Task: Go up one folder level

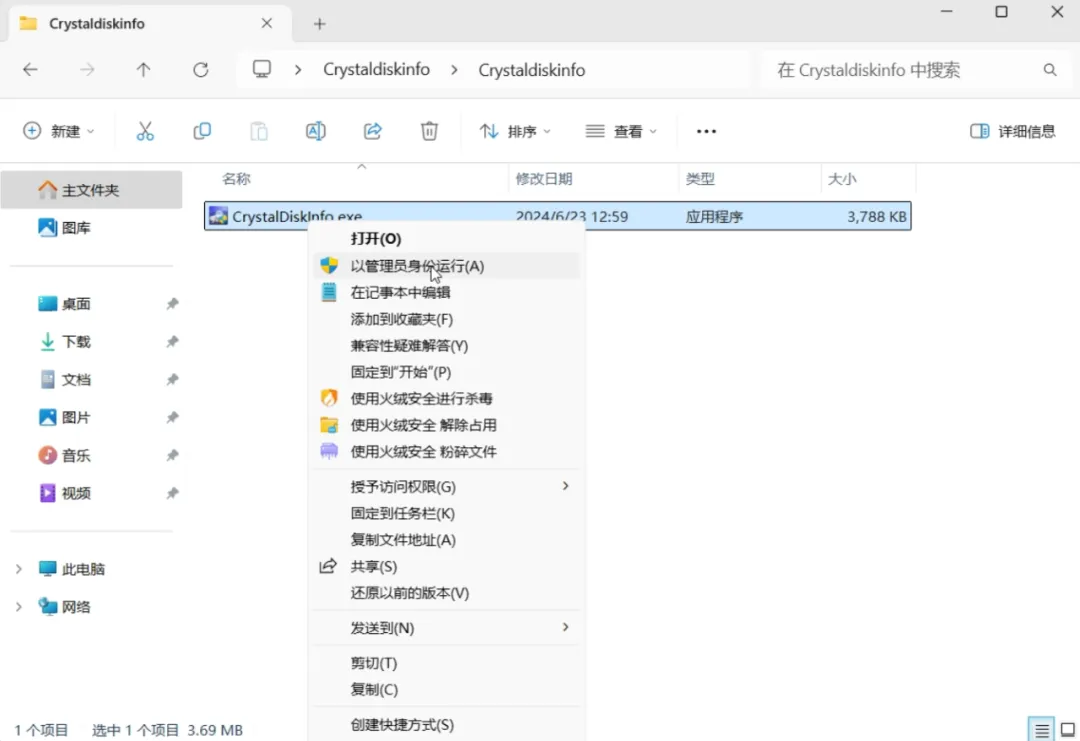Action: (143, 70)
